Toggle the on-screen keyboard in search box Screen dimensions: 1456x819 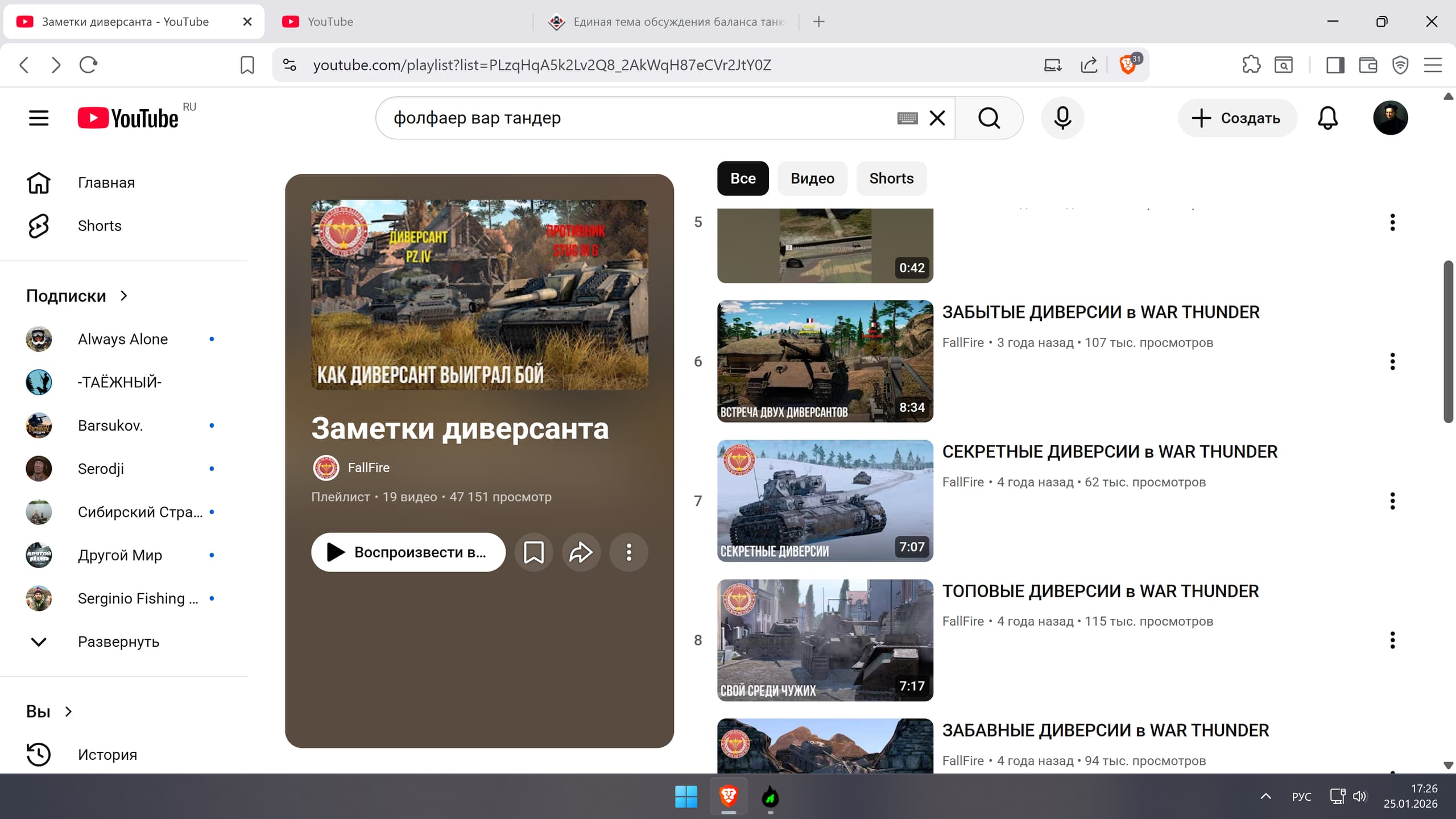point(907,118)
